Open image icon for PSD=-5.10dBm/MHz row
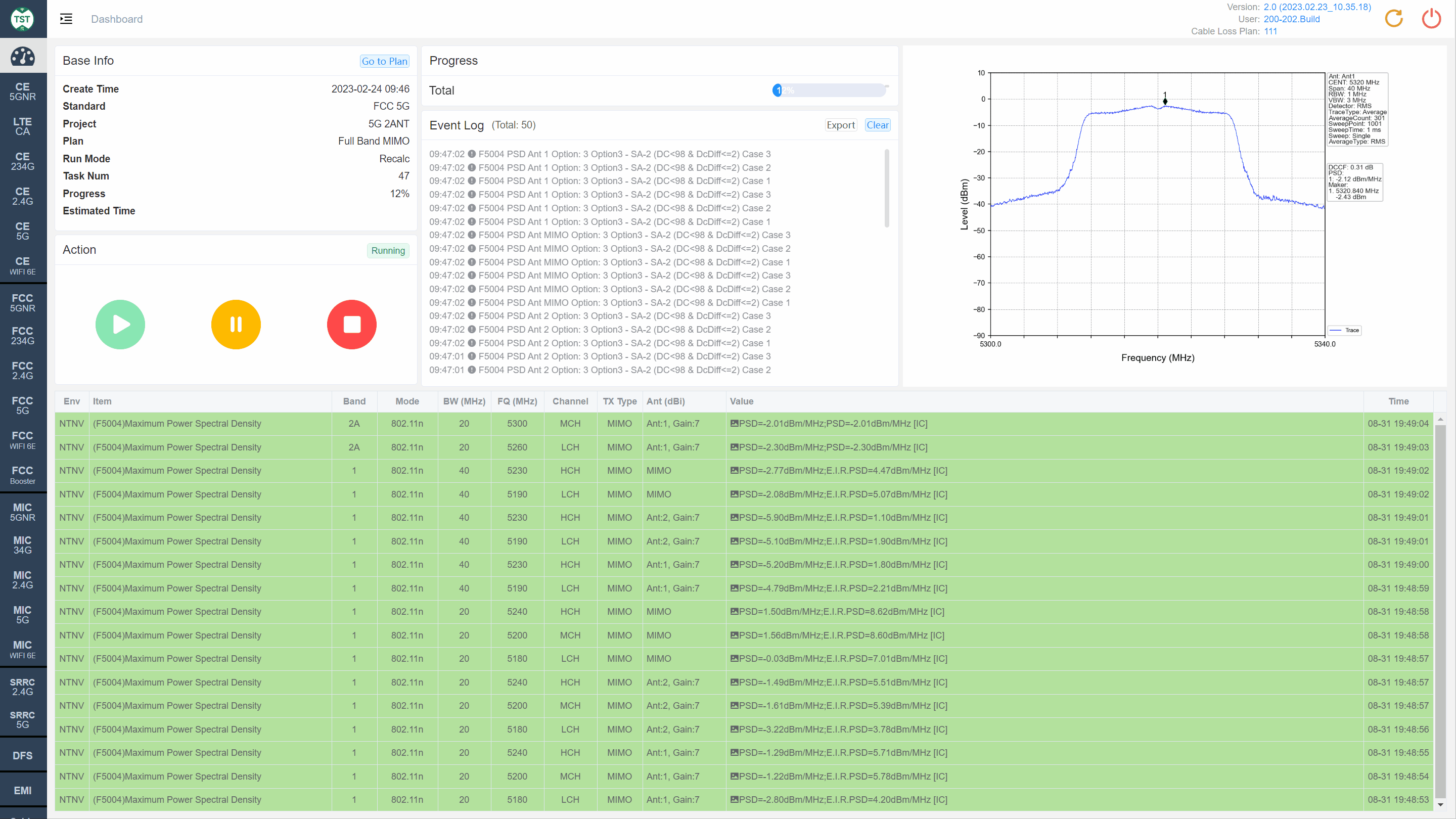This screenshot has width=1456, height=819. (734, 541)
